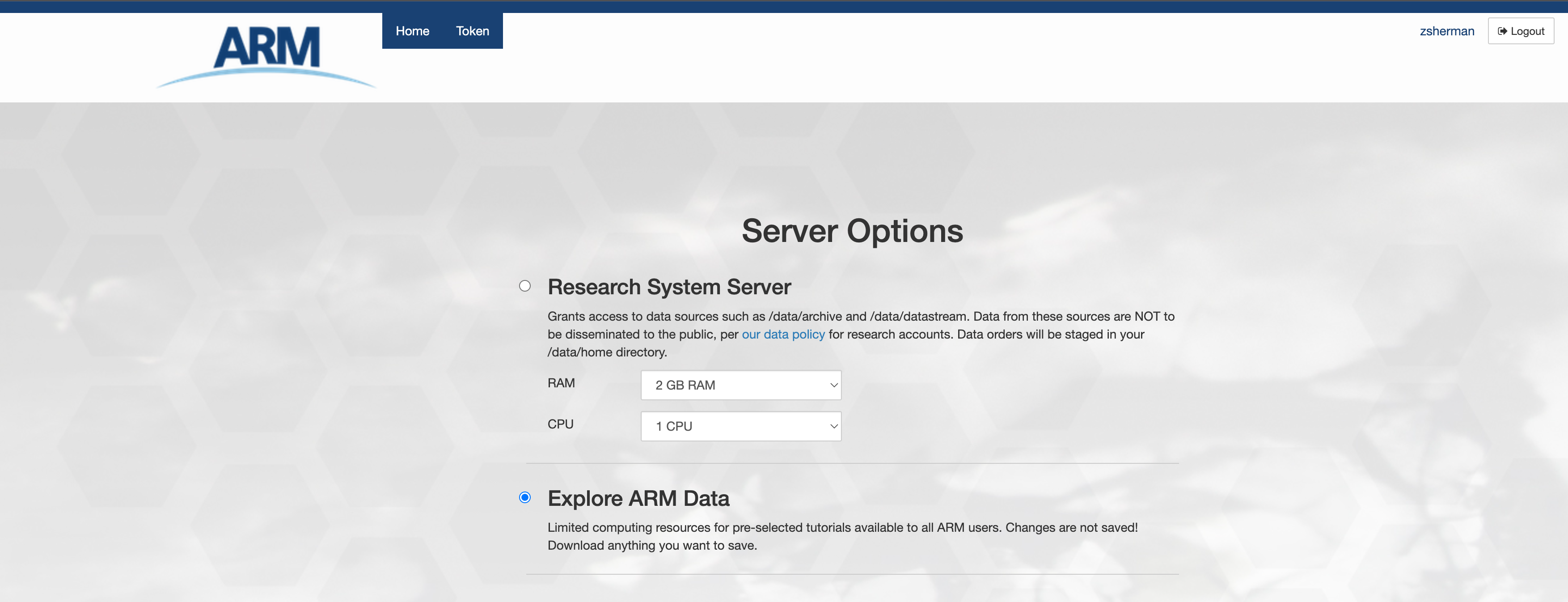1568x602 pixels.
Task: Click the CPU label
Action: click(560, 424)
